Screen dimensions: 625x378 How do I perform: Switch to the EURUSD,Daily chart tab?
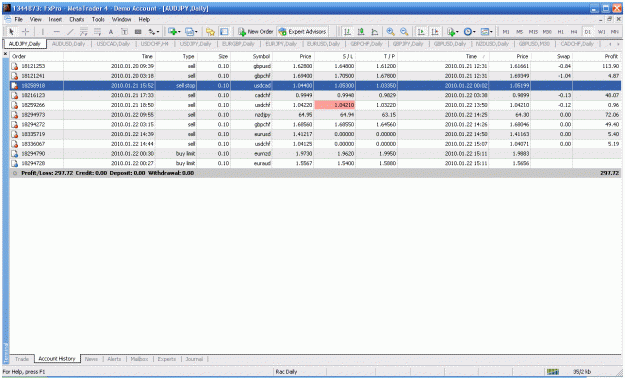(323, 44)
